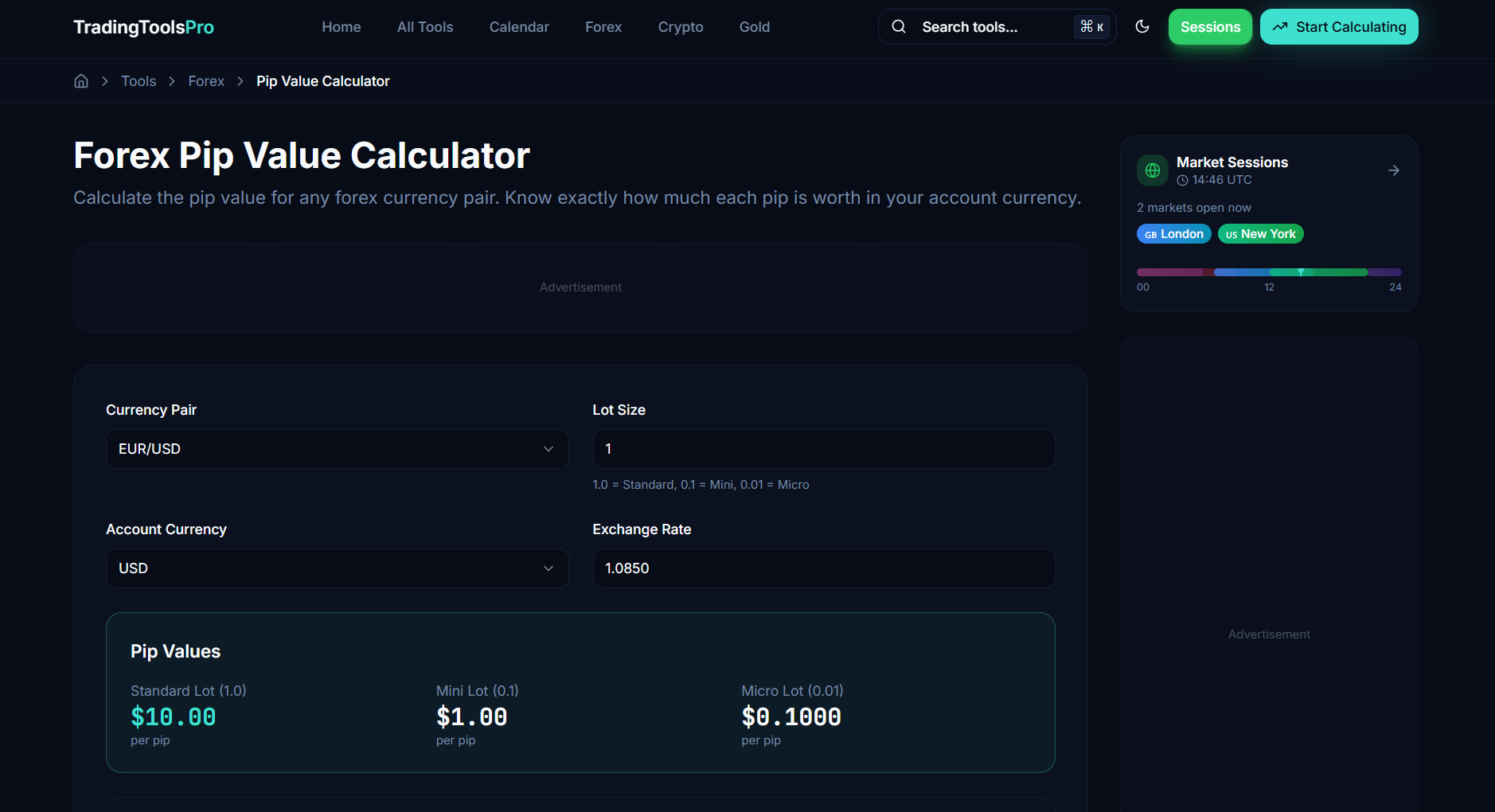Open the Tools breadcrumb link
This screenshot has width=1495, height=812.
pos(139,80)
